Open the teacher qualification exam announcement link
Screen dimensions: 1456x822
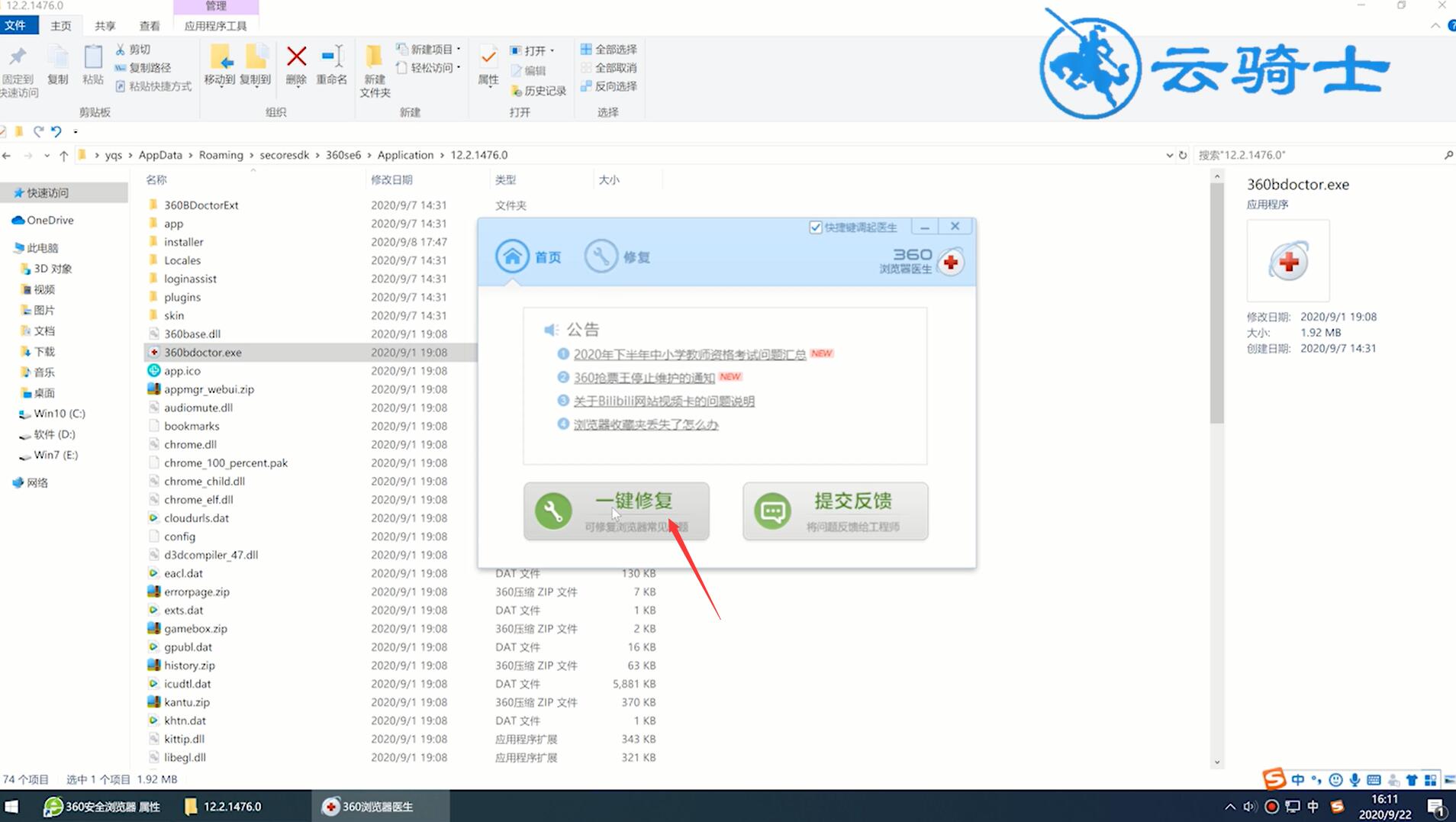[x=690, y=354]
